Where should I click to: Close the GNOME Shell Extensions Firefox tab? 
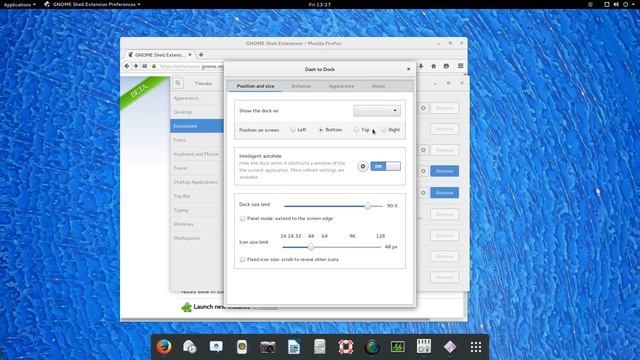click(190, 54)
